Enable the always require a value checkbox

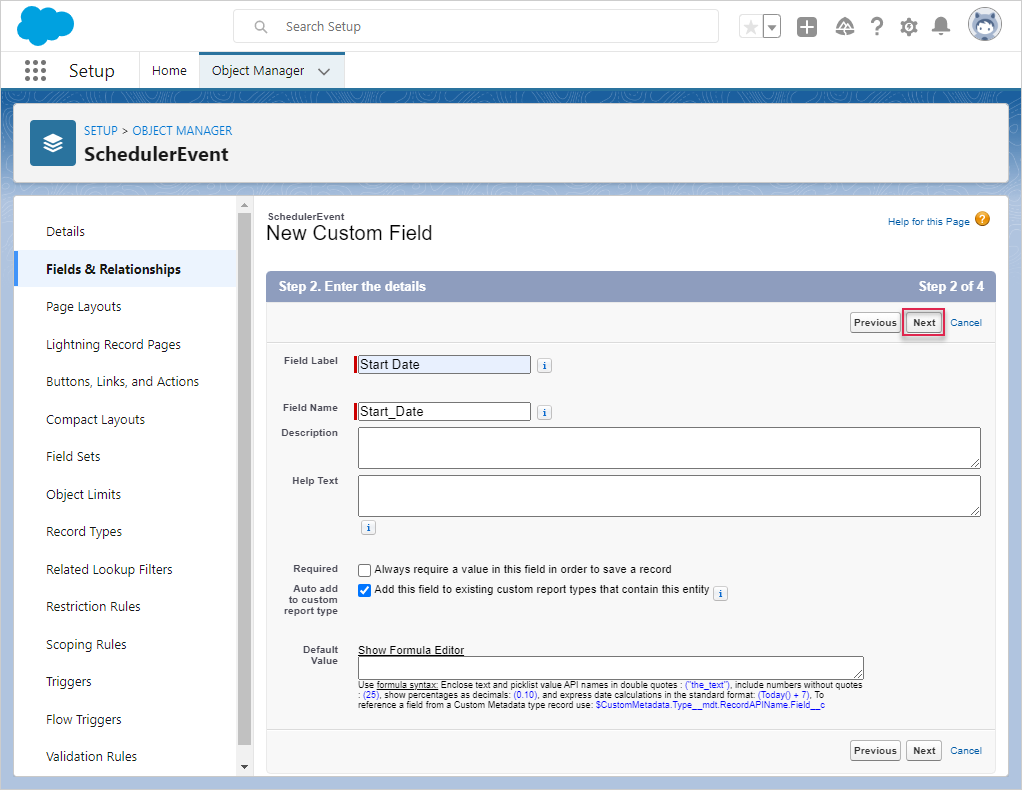tap(365, 570)
